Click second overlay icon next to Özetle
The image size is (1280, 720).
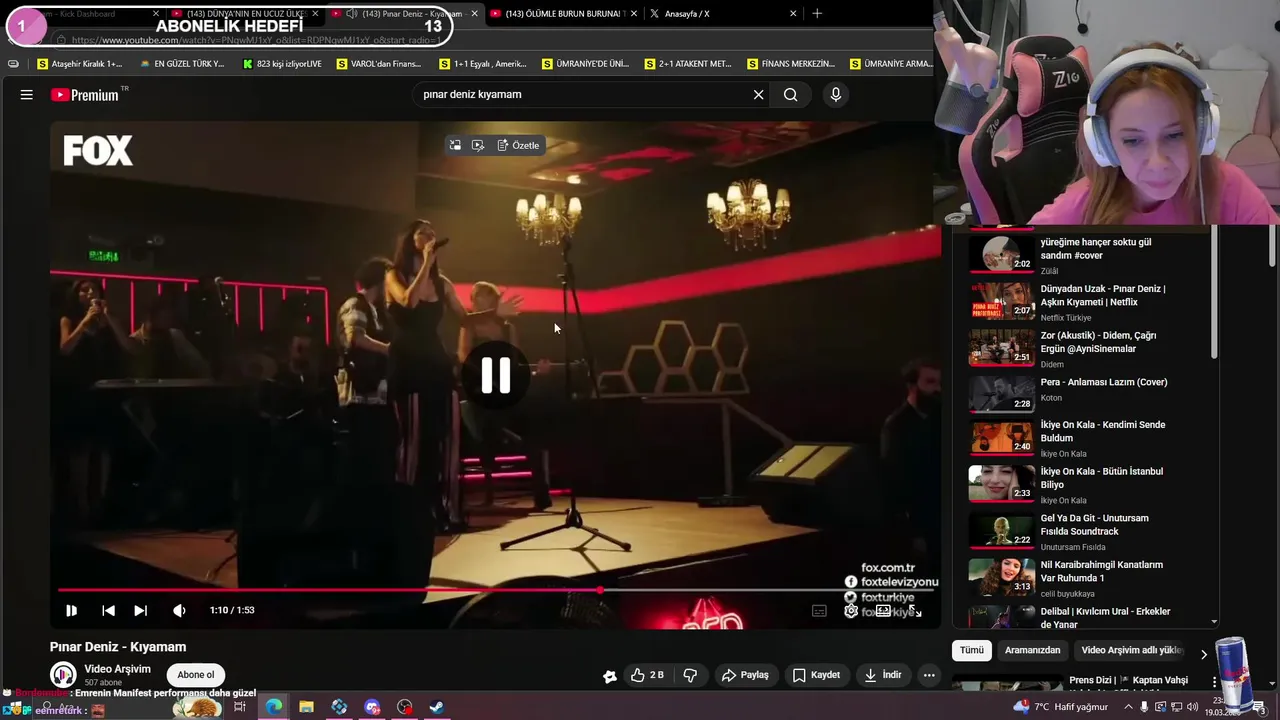pyautogui.click(x=478, y=146)
